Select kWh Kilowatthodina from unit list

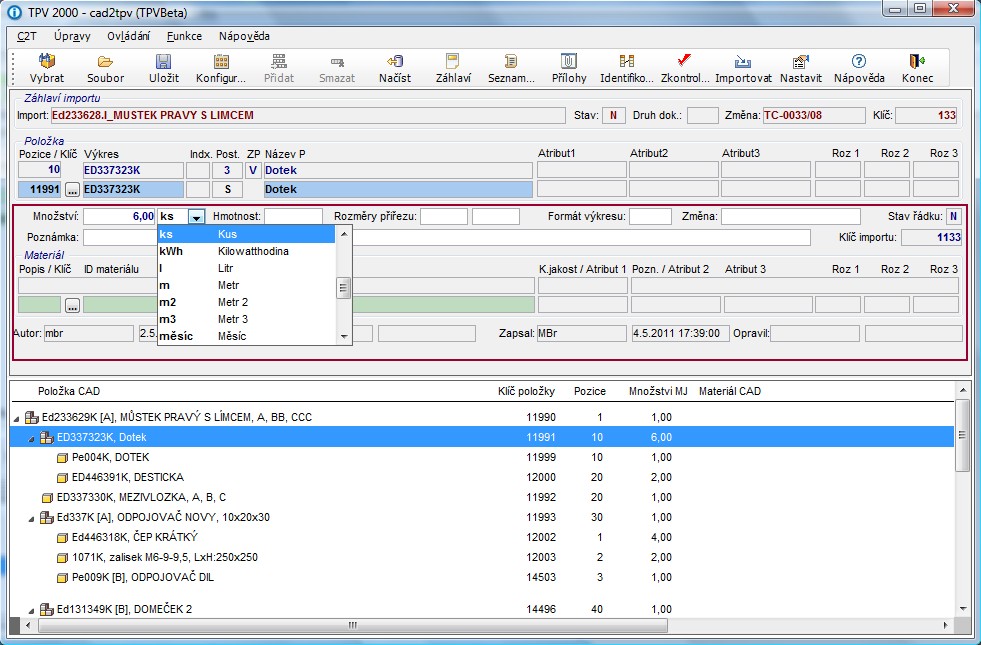point(247,251)
